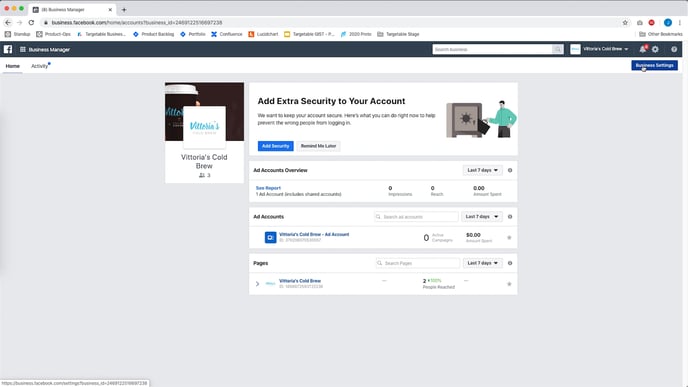Open the Standup bookmark
The image size is (688, 387).
(x=17, y=34)
